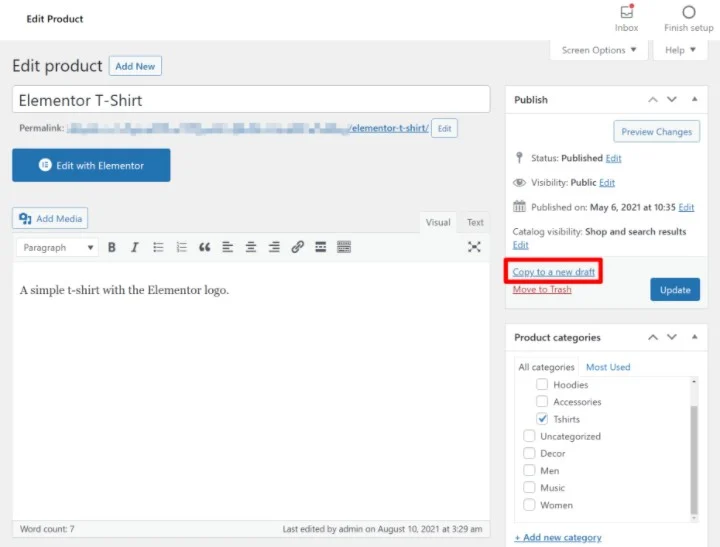
Task: Open the Paragraph format dropdown
Action: [59, 248]
